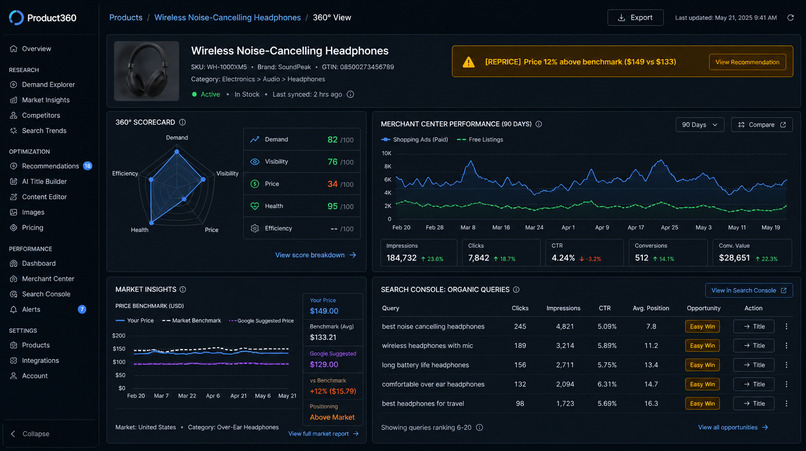Click the headphones product thumbnail

[146, 71]
